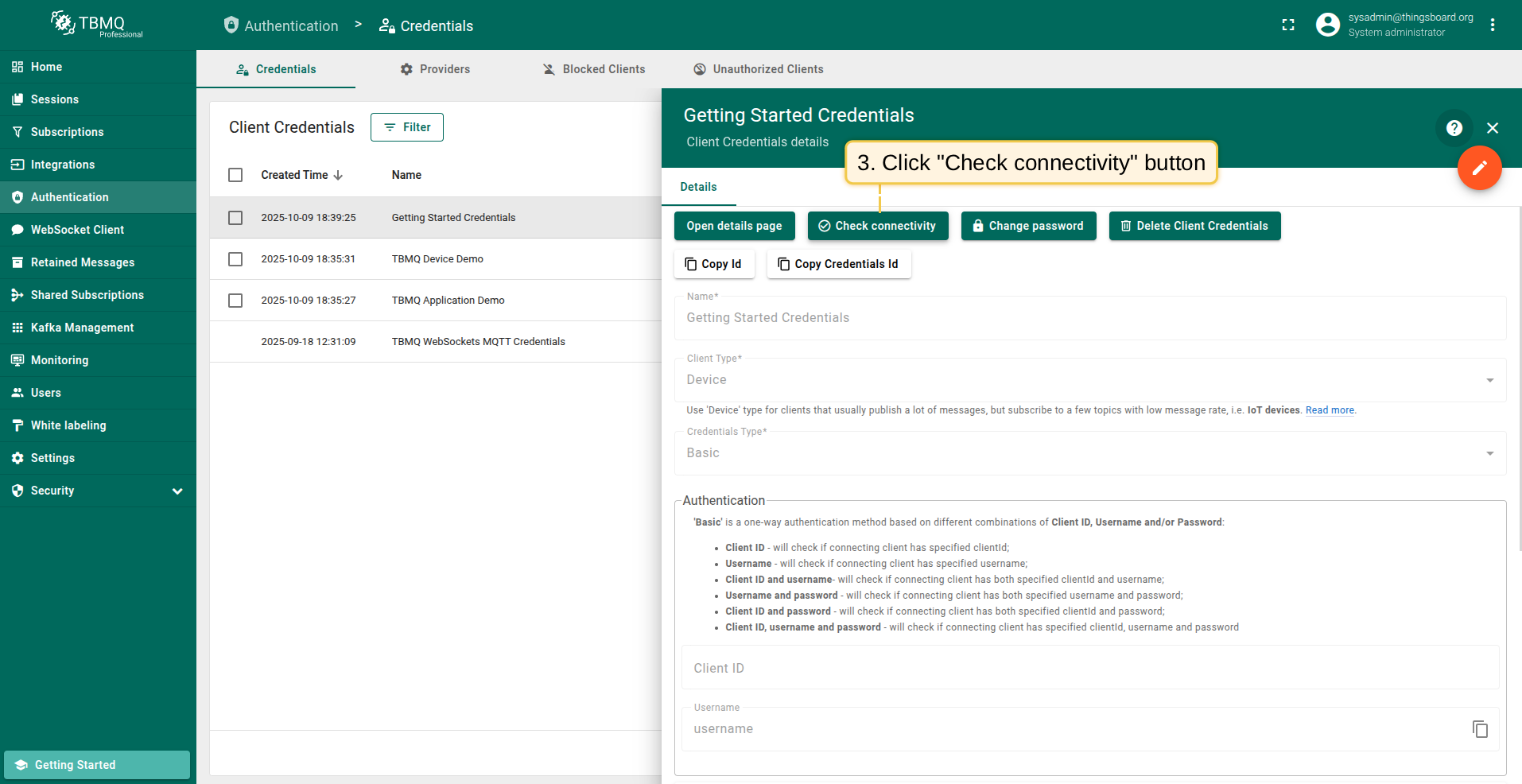Go to Retained Messages in sidebar
This screenshot has height=784, width=1522.
[82, 262]
